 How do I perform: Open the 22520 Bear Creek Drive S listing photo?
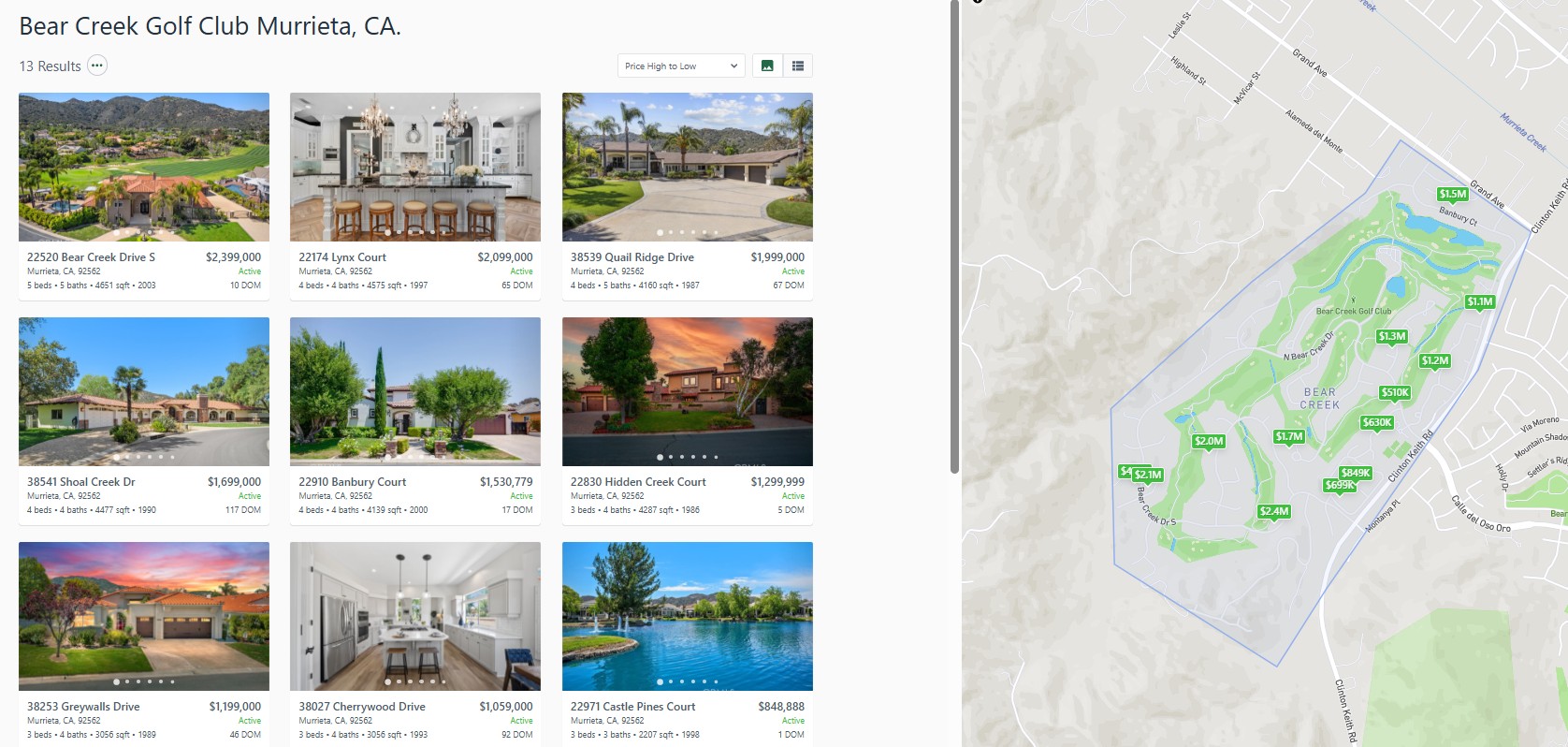pos(144,167)
